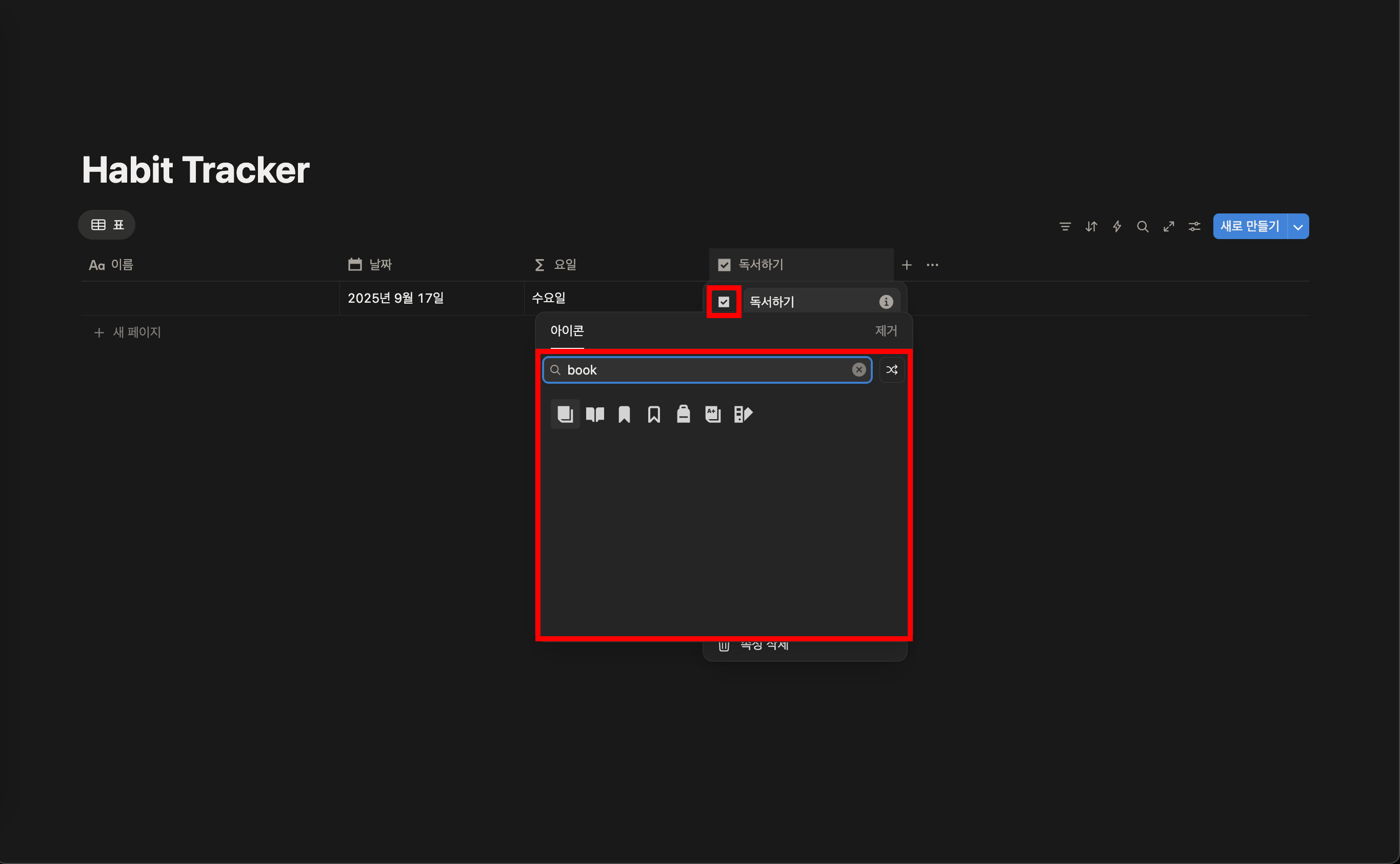Select the backpack icon
This screenshot has height=864, width=1400.
pyautogui.click(x=683, y=414)
